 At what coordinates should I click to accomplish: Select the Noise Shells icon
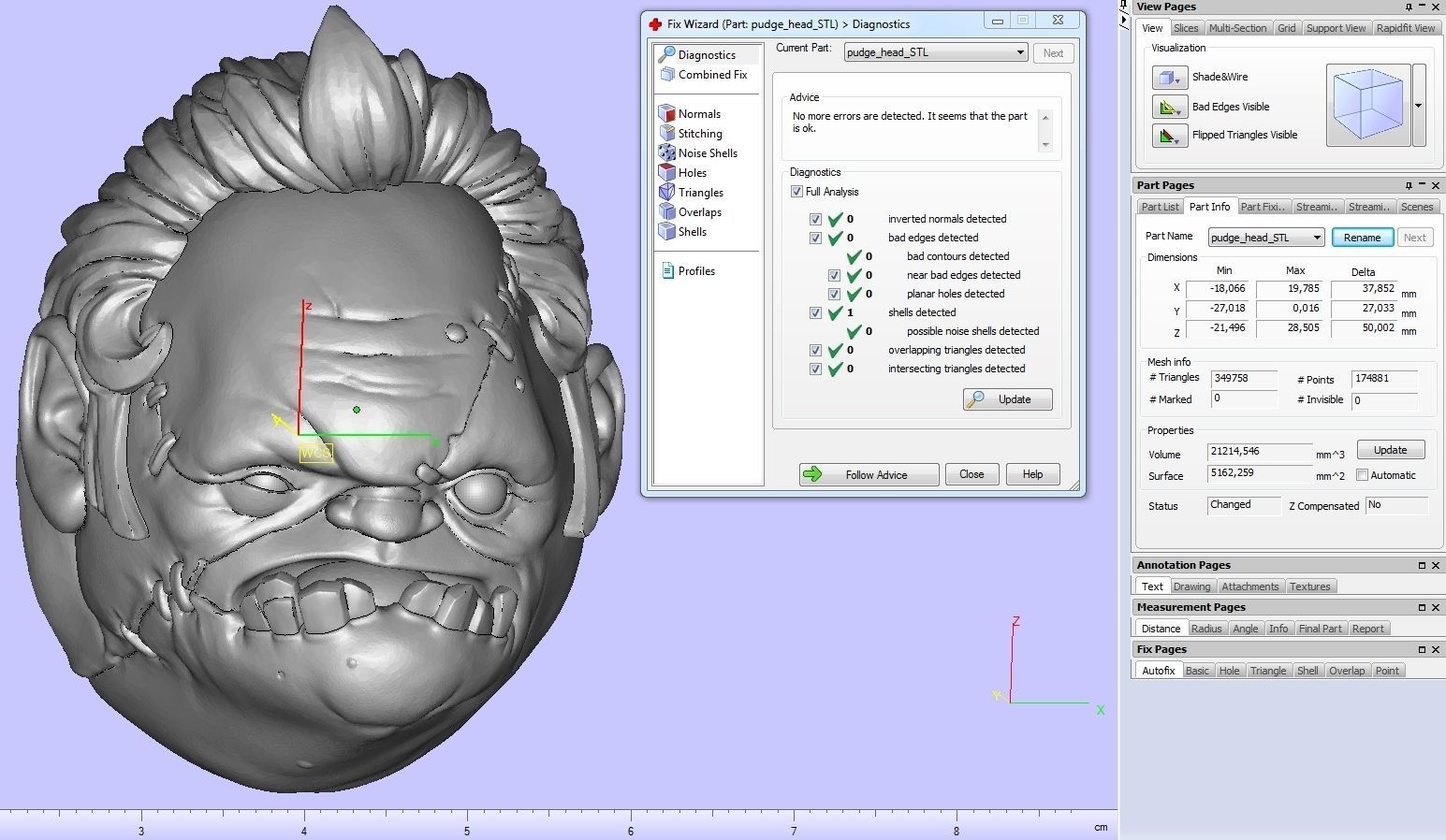point(668,152)
